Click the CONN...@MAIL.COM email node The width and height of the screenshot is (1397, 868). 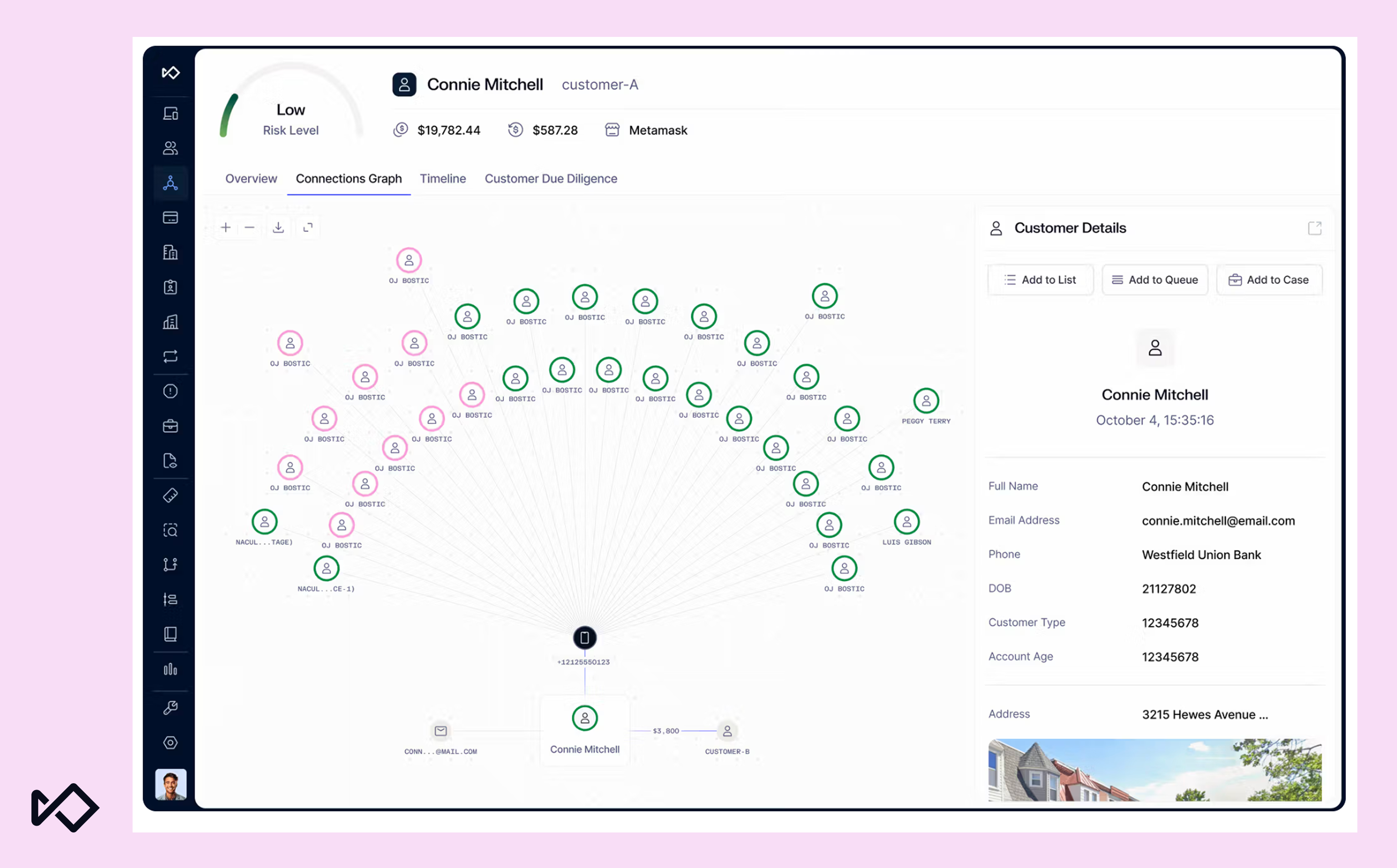[x=441, y=731]
